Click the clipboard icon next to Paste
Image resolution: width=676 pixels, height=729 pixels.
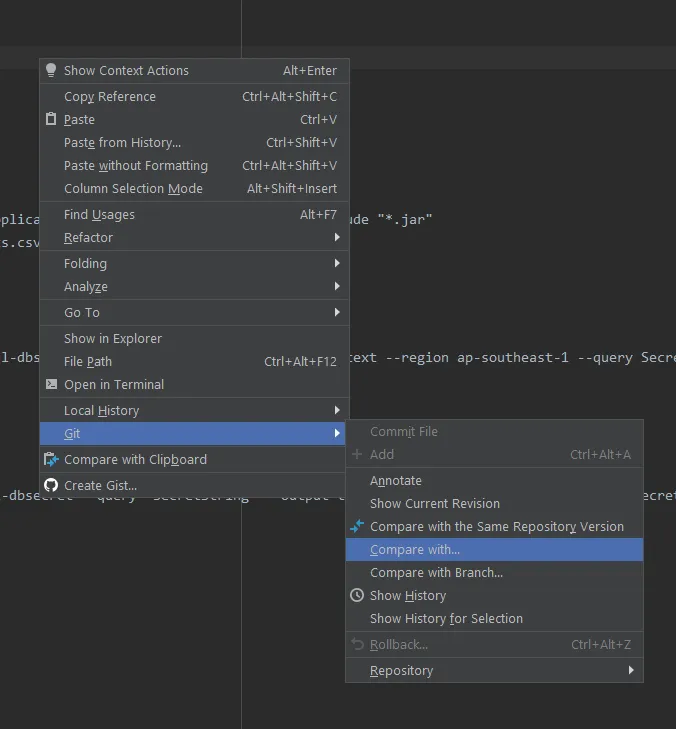[52, 119]
